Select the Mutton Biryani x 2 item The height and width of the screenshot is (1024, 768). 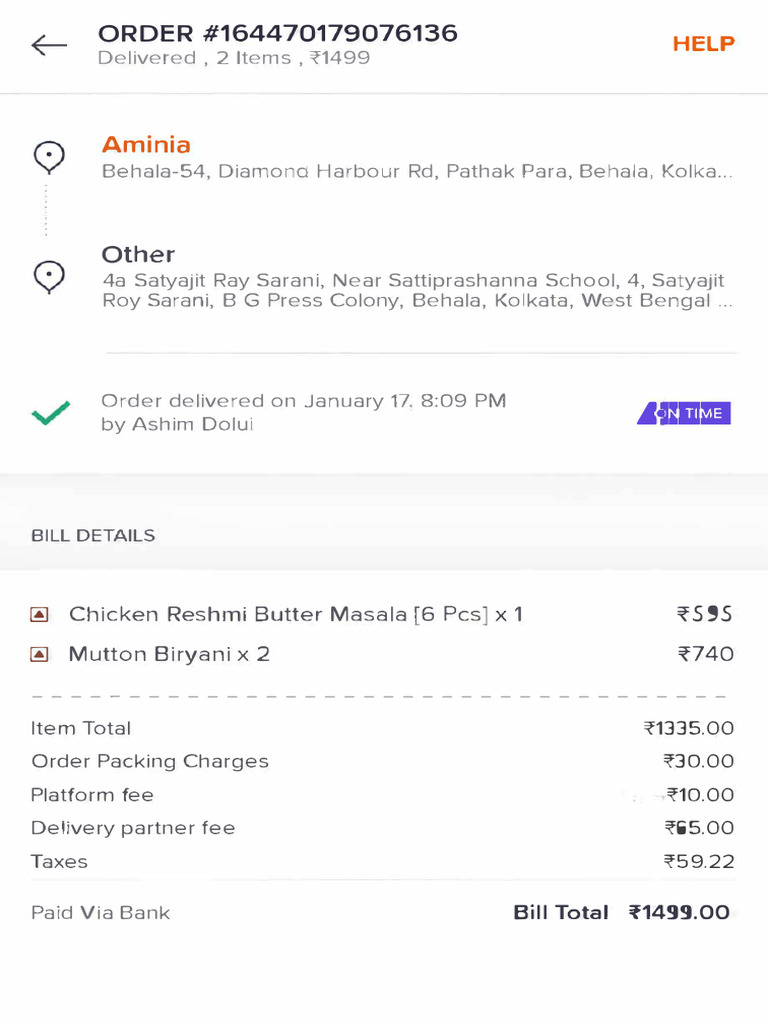169,655
